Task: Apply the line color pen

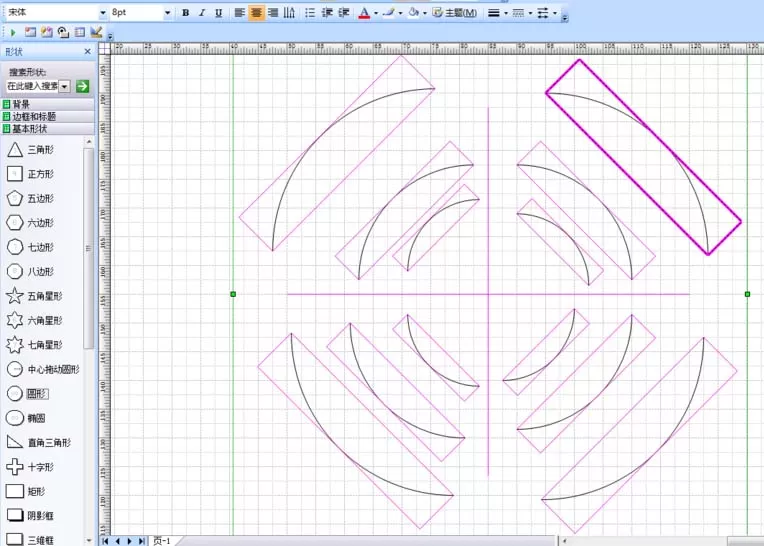Action: 388,13
